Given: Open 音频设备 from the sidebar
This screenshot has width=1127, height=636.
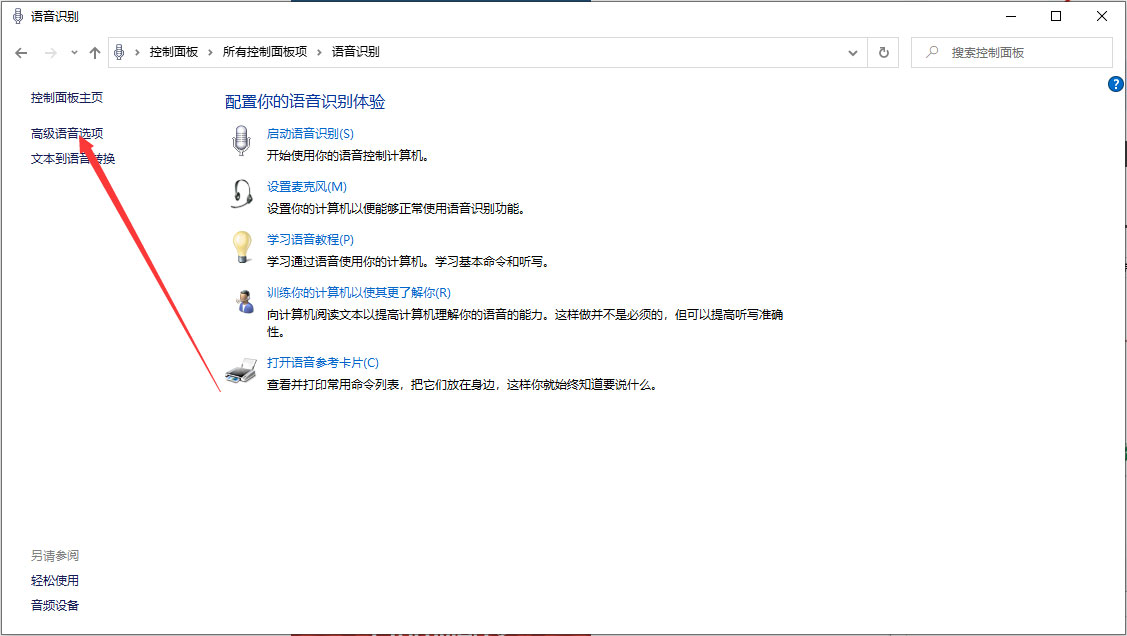Looking at the screenshot, I should point(55,605).
